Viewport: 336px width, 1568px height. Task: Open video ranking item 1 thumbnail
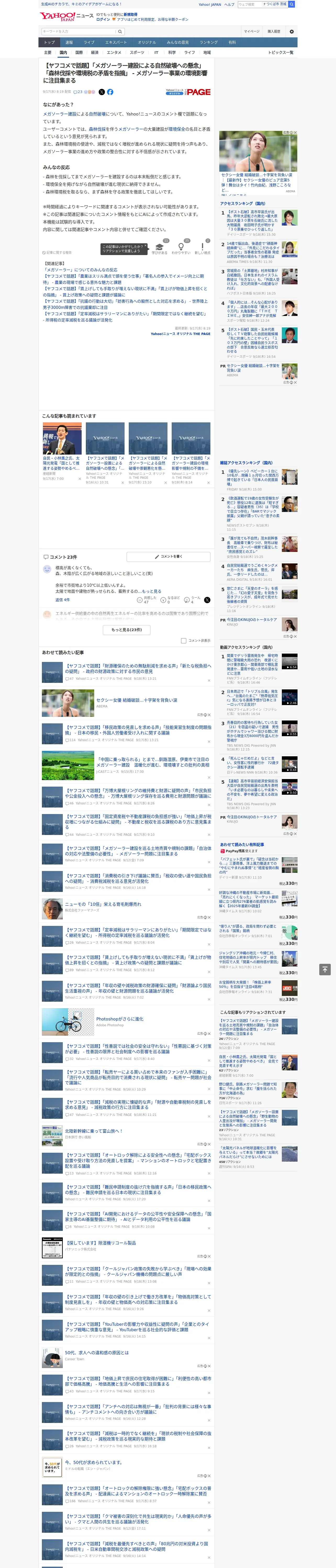coord(290,661)
